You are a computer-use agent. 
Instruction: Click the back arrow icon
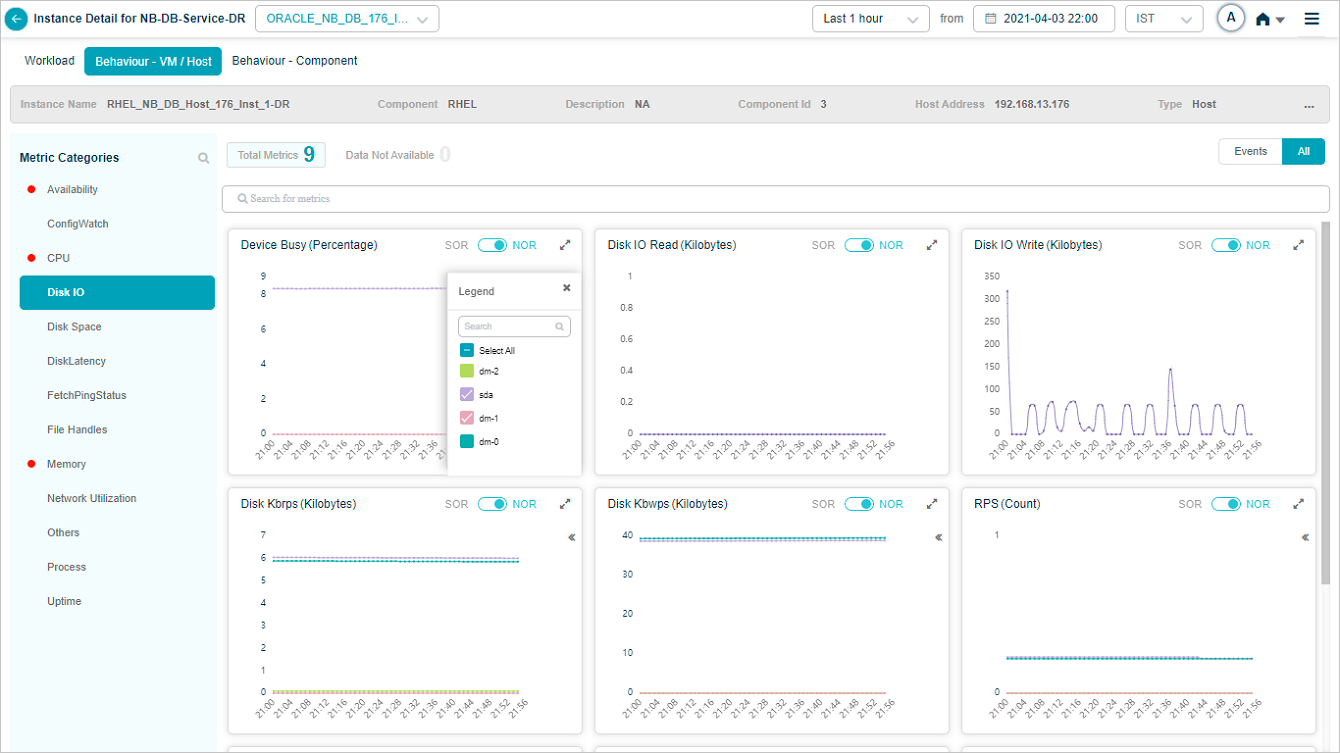click(x=16, y=19)
